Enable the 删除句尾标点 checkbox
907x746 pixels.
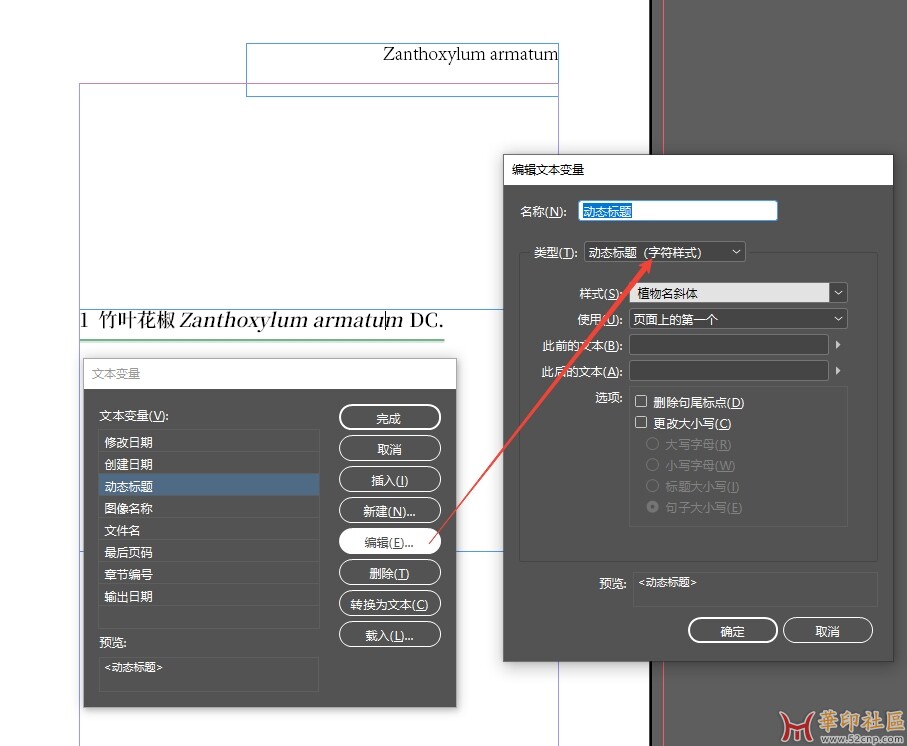641,402
